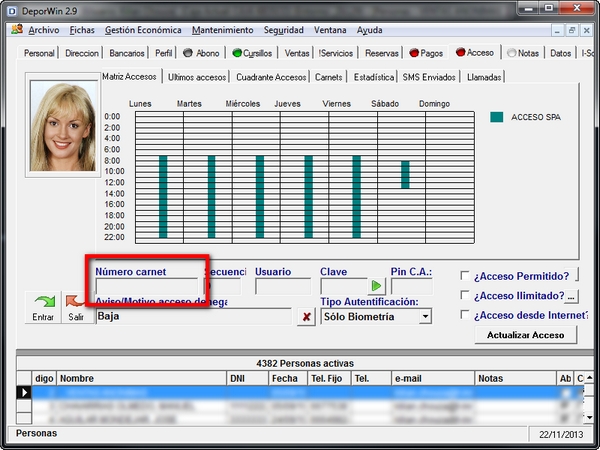Viewport: 600px width, 450px height.
Task: Open the Seguridad menu
Action: (284, 30)
